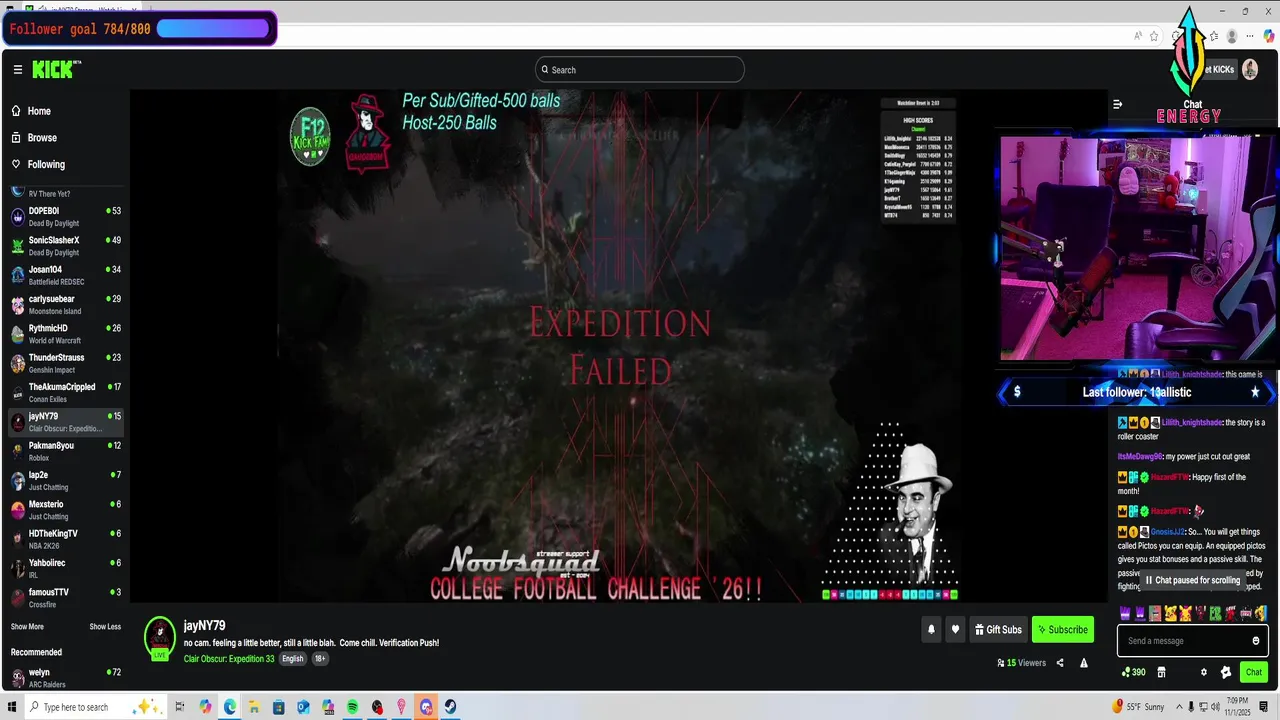Open RythmicHD channel in sidebar

(65, 334)
